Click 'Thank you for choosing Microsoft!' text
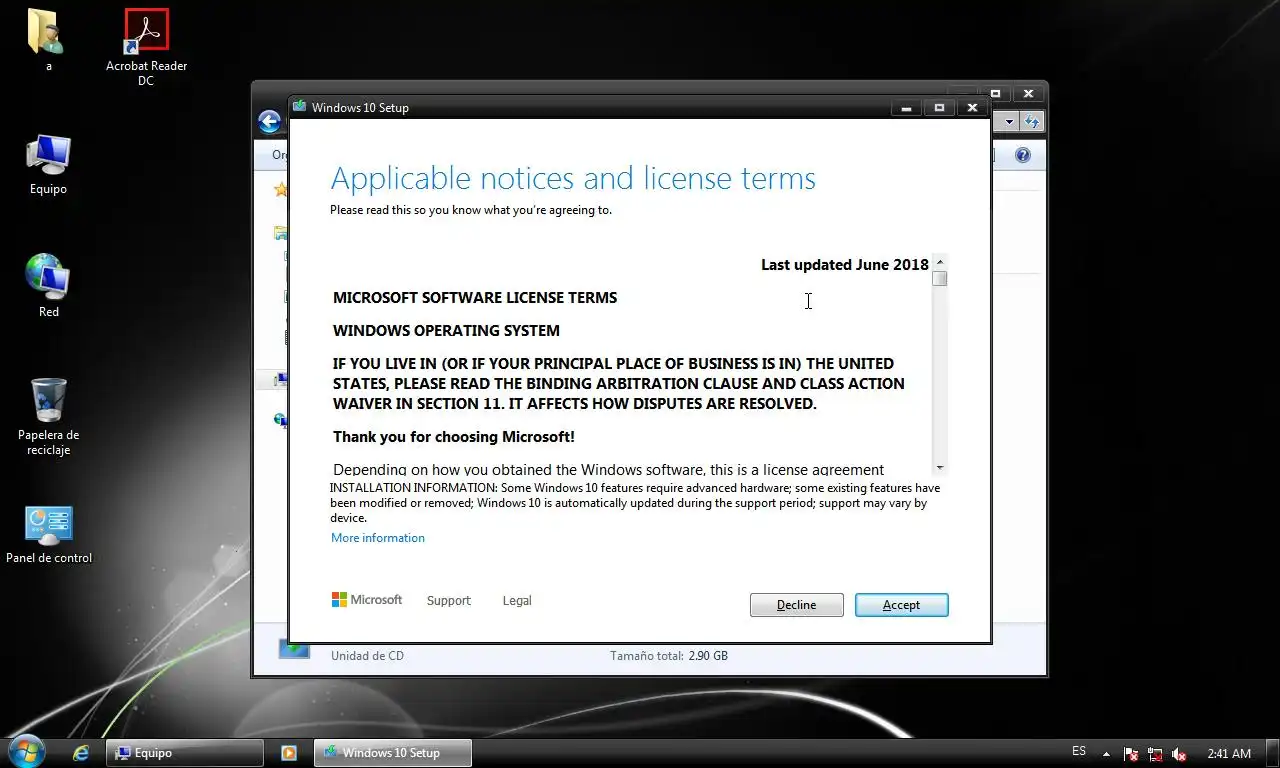Image resolution: width=1280 pixels, height=768 pixels. (454, 437)
